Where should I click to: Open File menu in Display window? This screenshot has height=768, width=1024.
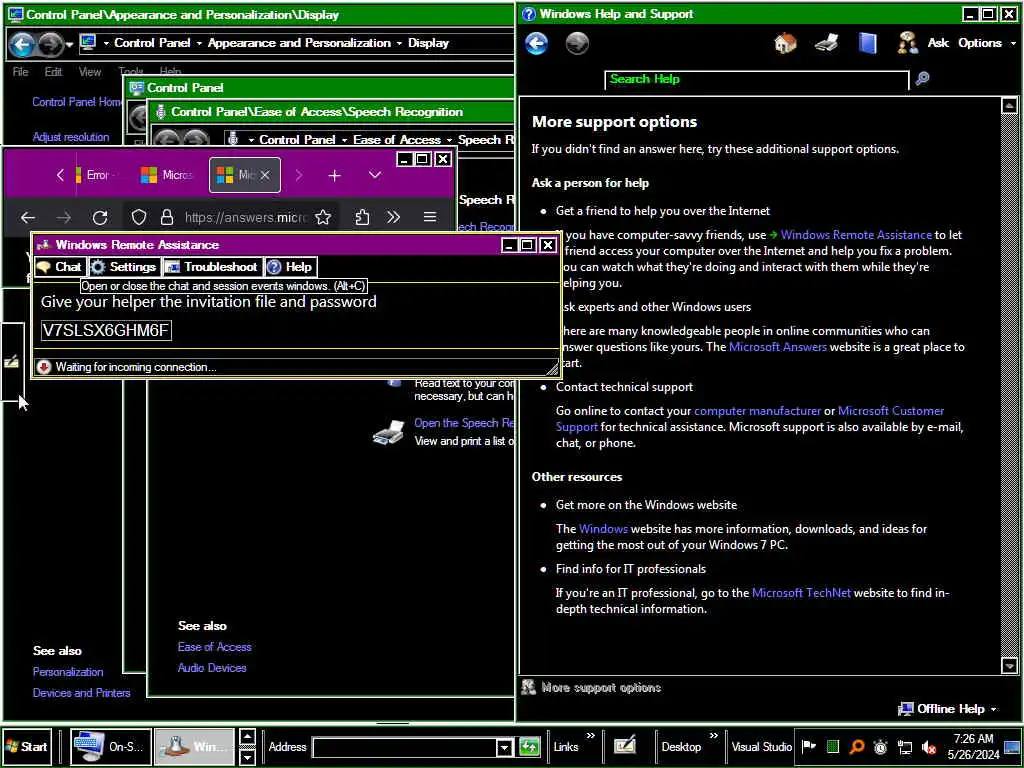point(20,72)
